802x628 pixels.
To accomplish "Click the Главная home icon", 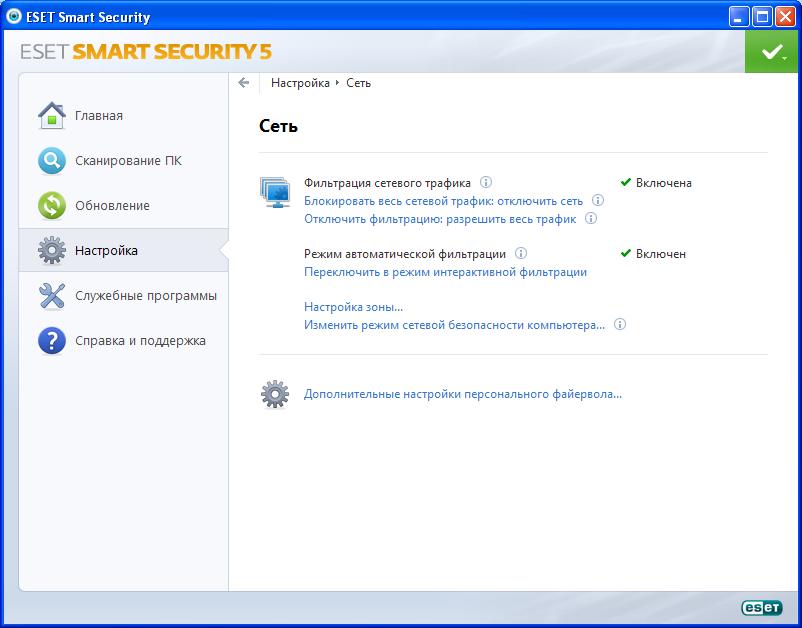I will pyautogui.click(x=52, y=116).
